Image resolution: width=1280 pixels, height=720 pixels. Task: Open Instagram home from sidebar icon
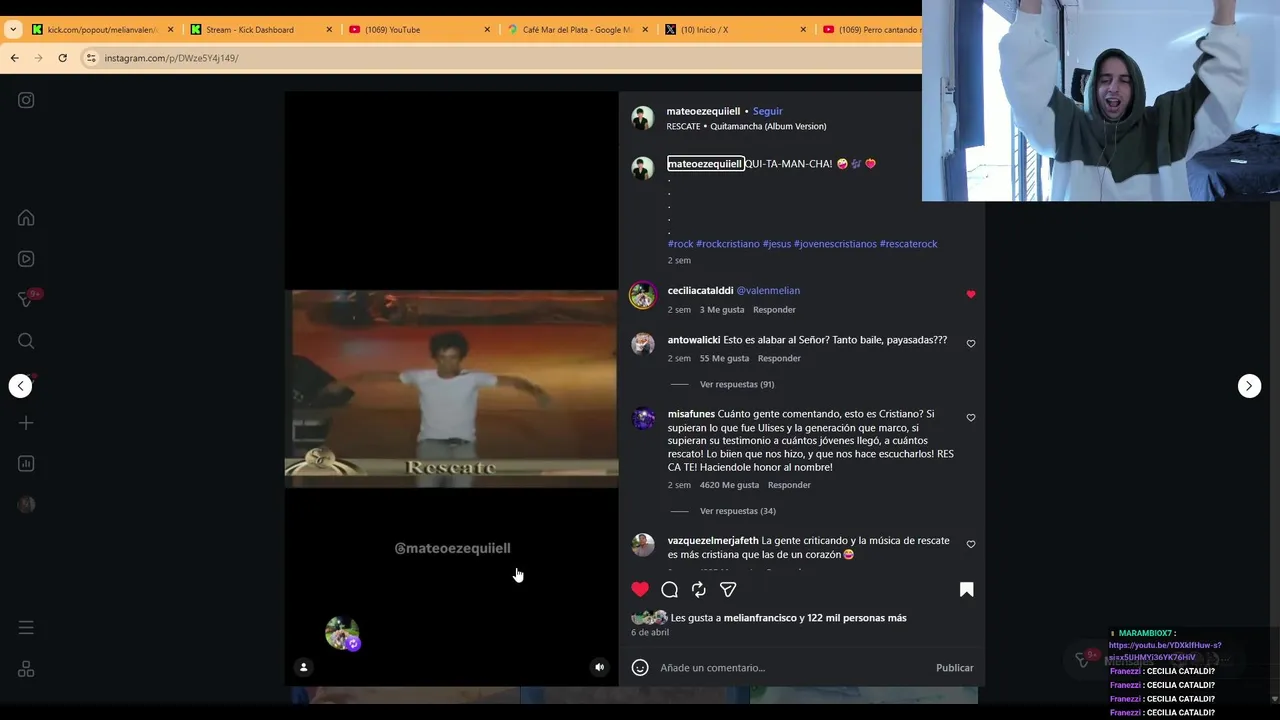(26, 218)
